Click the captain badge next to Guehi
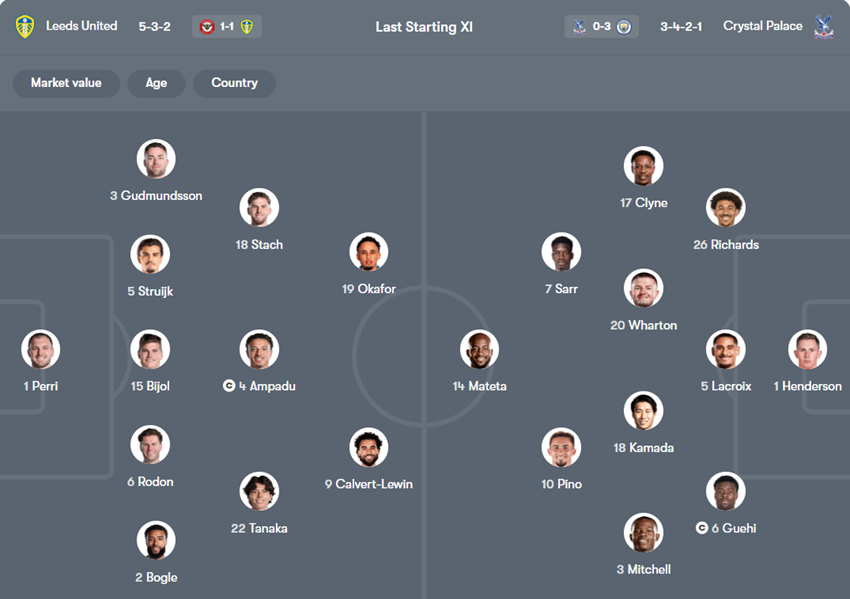Viewport: 850px width, 599px height. point(702,528)
